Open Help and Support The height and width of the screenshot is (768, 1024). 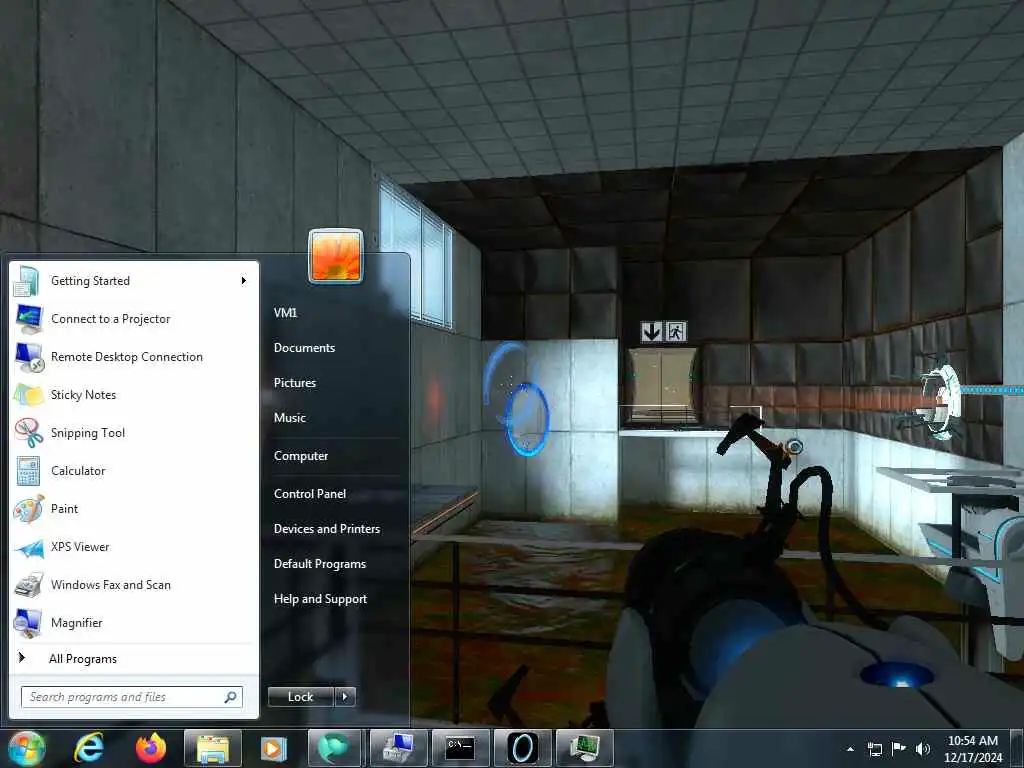pyautogui.click(x=321, y=599)
